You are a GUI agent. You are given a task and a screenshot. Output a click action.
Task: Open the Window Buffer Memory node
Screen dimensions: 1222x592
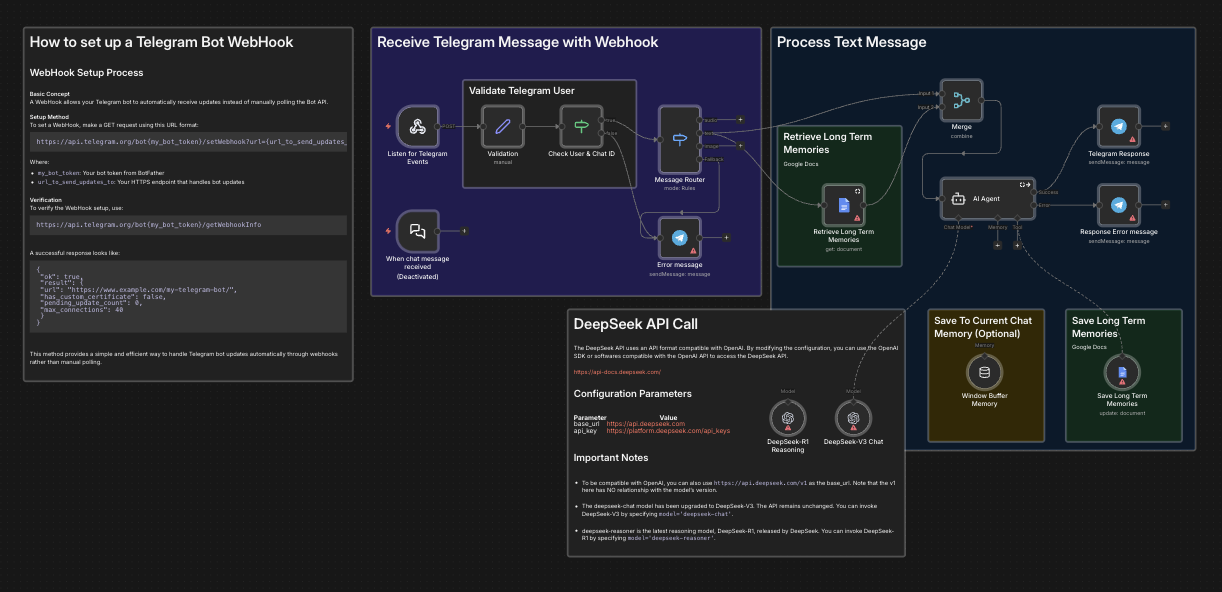tap(984, 372)
